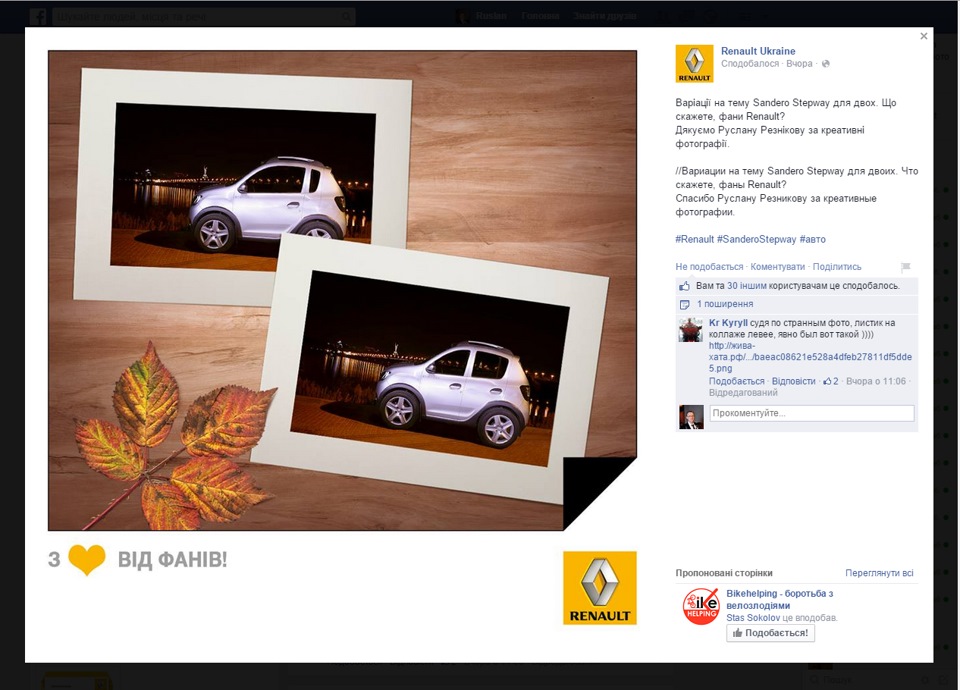Open the list of 30 іншим likers
Image resolution: width=960 pixels, height=690 pixels.
[746, 286]
